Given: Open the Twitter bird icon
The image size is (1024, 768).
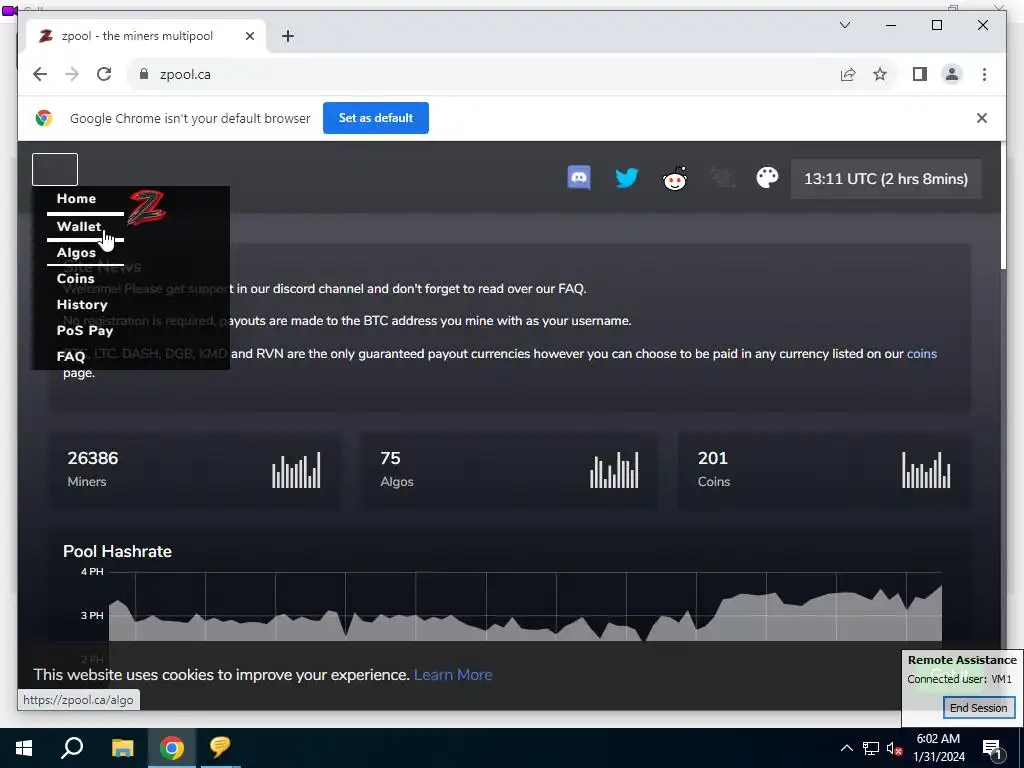Looking at the screenshot, I should click(x=627, y=178).
